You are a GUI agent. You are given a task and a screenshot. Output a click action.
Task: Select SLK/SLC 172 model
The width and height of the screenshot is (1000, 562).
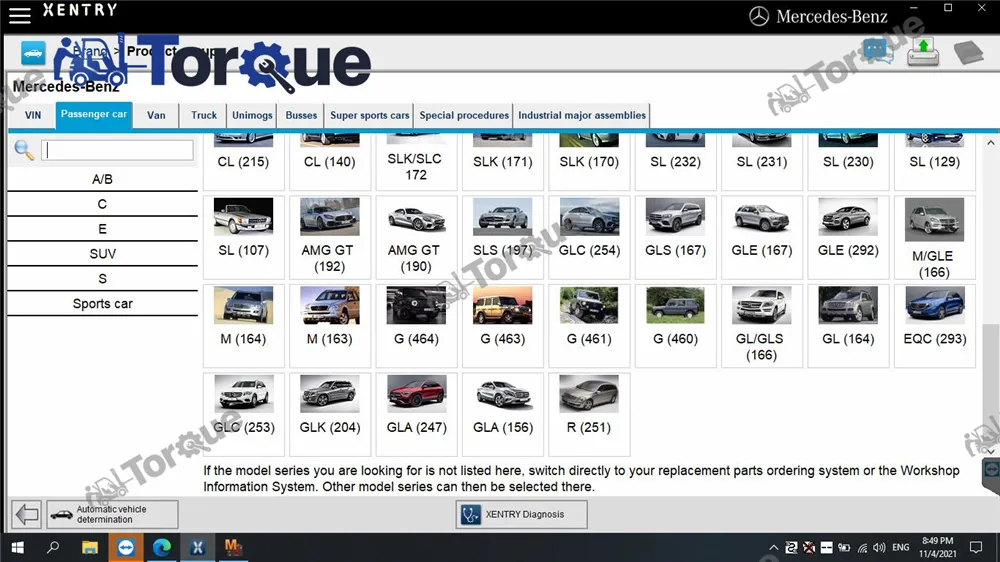[x=416, y=162]
